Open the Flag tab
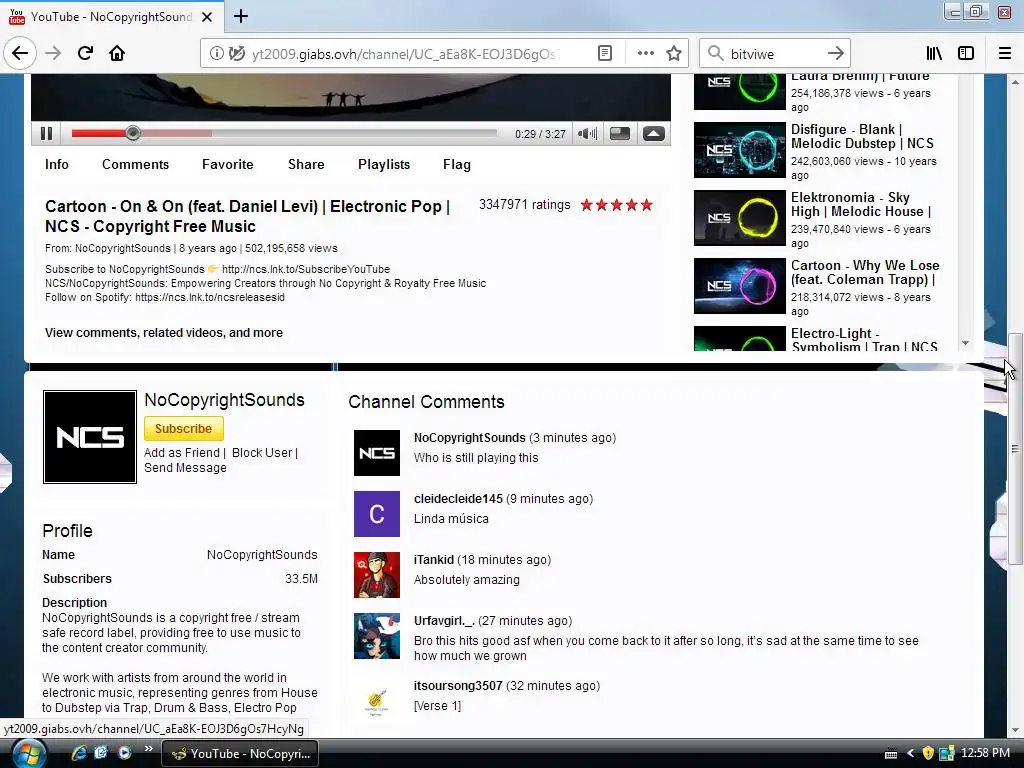This screenshot has height=768, width=1024. 456,165
